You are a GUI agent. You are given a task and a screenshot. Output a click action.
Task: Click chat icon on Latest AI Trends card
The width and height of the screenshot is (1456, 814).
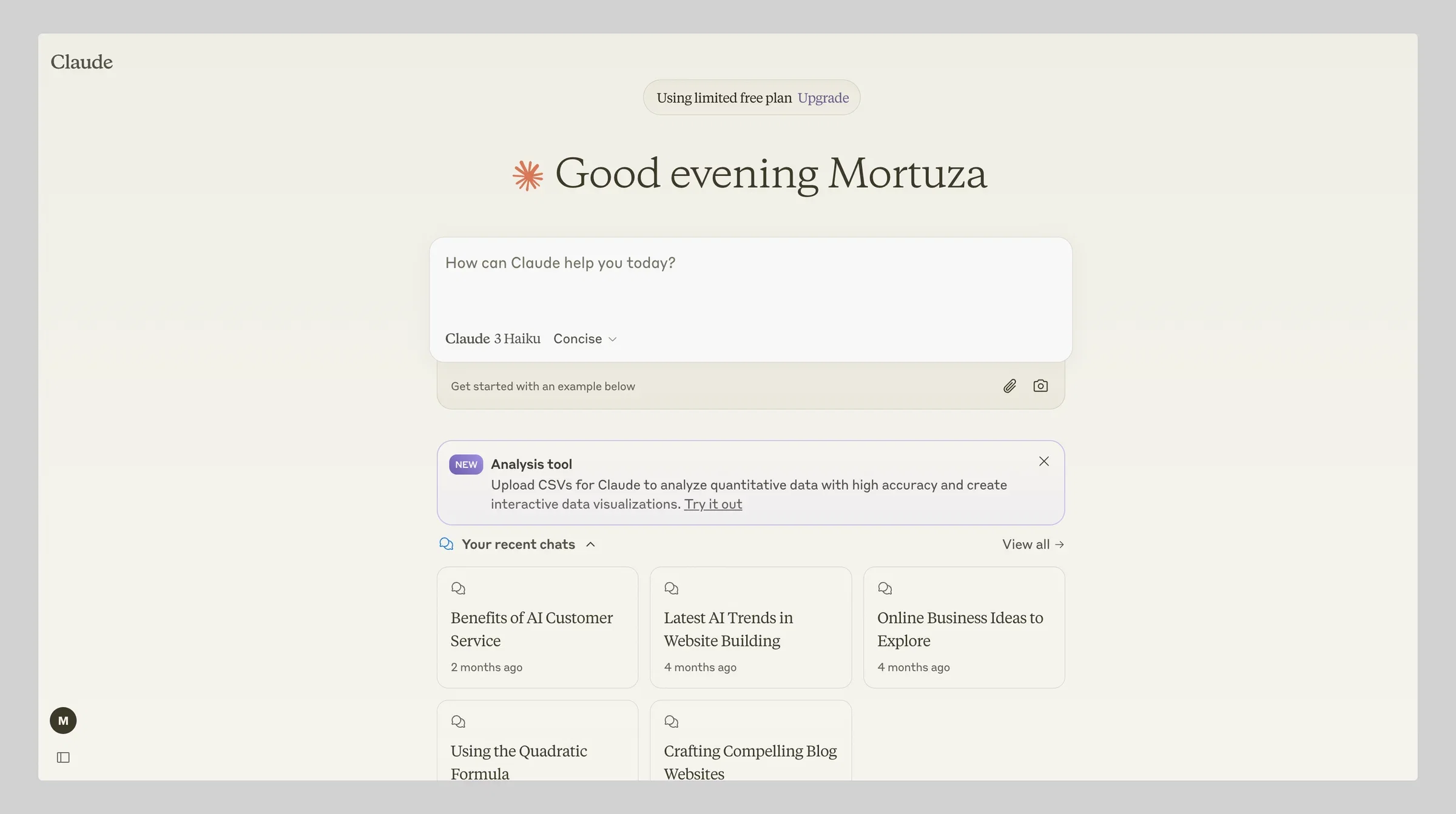click(x=671, y=588)
